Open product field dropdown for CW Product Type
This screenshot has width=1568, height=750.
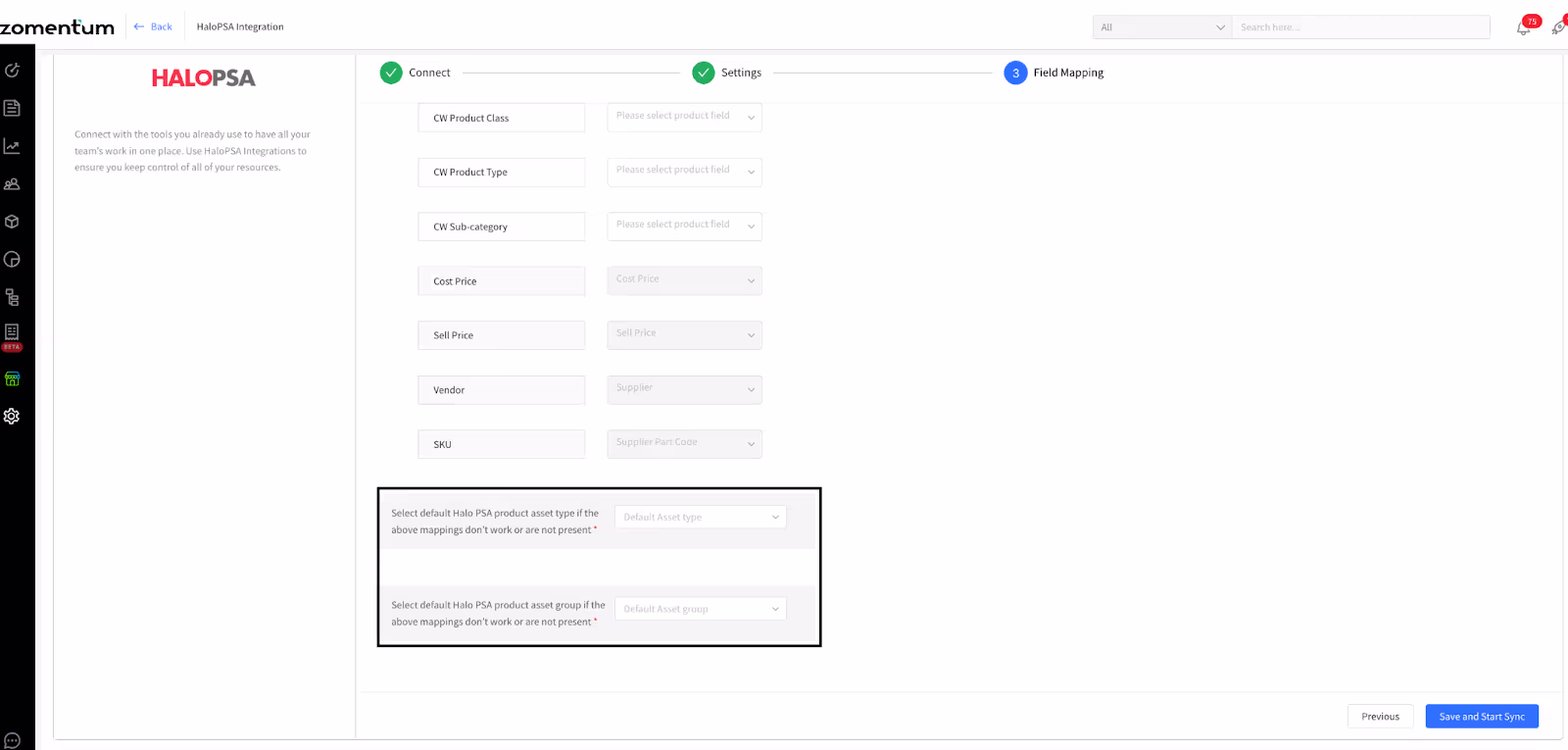tap(684, 172)
